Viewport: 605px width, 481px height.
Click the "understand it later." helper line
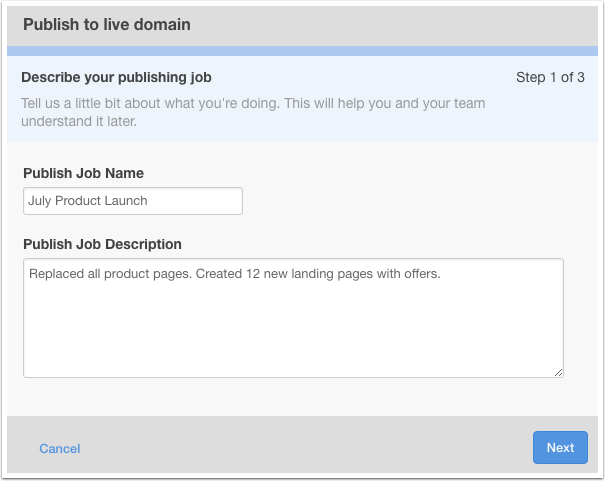tap(79, 122)
